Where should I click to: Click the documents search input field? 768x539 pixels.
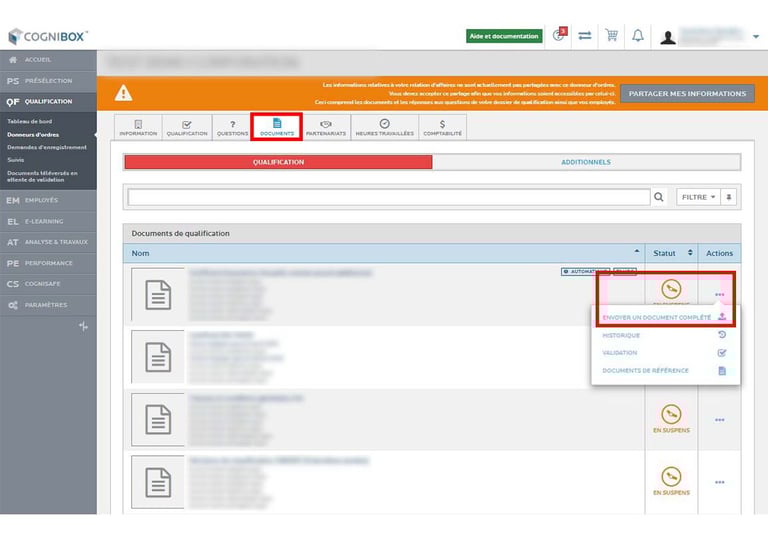[389, 197]
